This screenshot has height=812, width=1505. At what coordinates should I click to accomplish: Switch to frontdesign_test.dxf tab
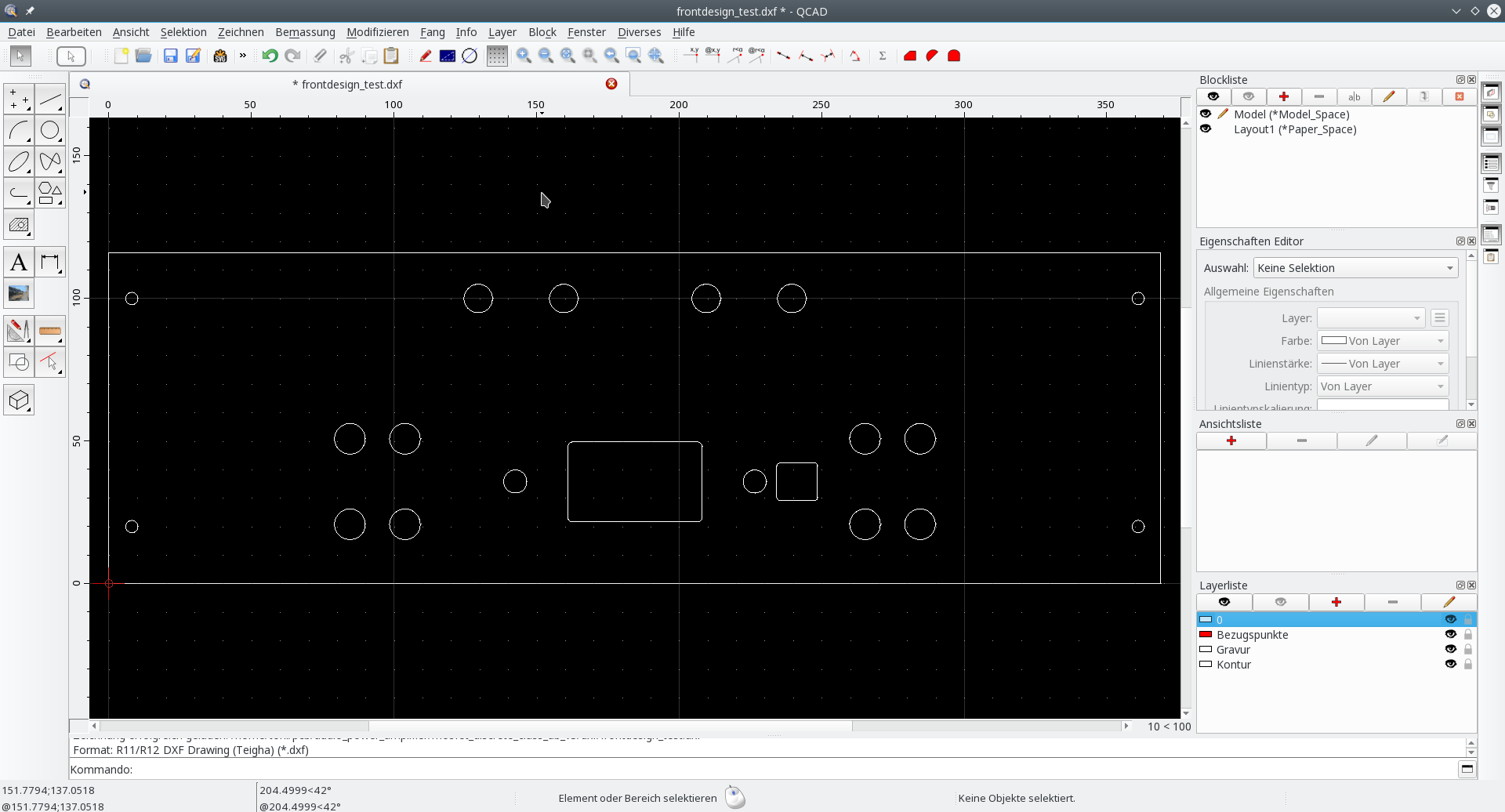(347, 84)
